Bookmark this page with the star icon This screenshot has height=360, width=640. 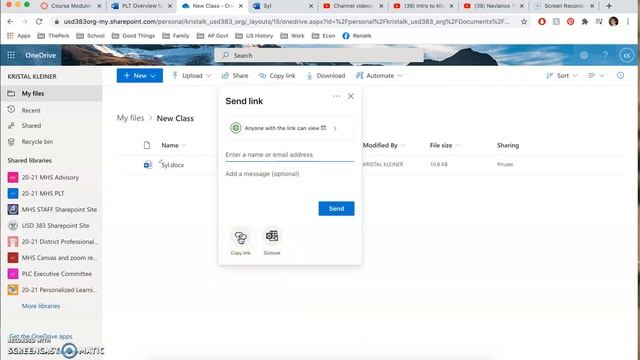click(x=524, y=22)
